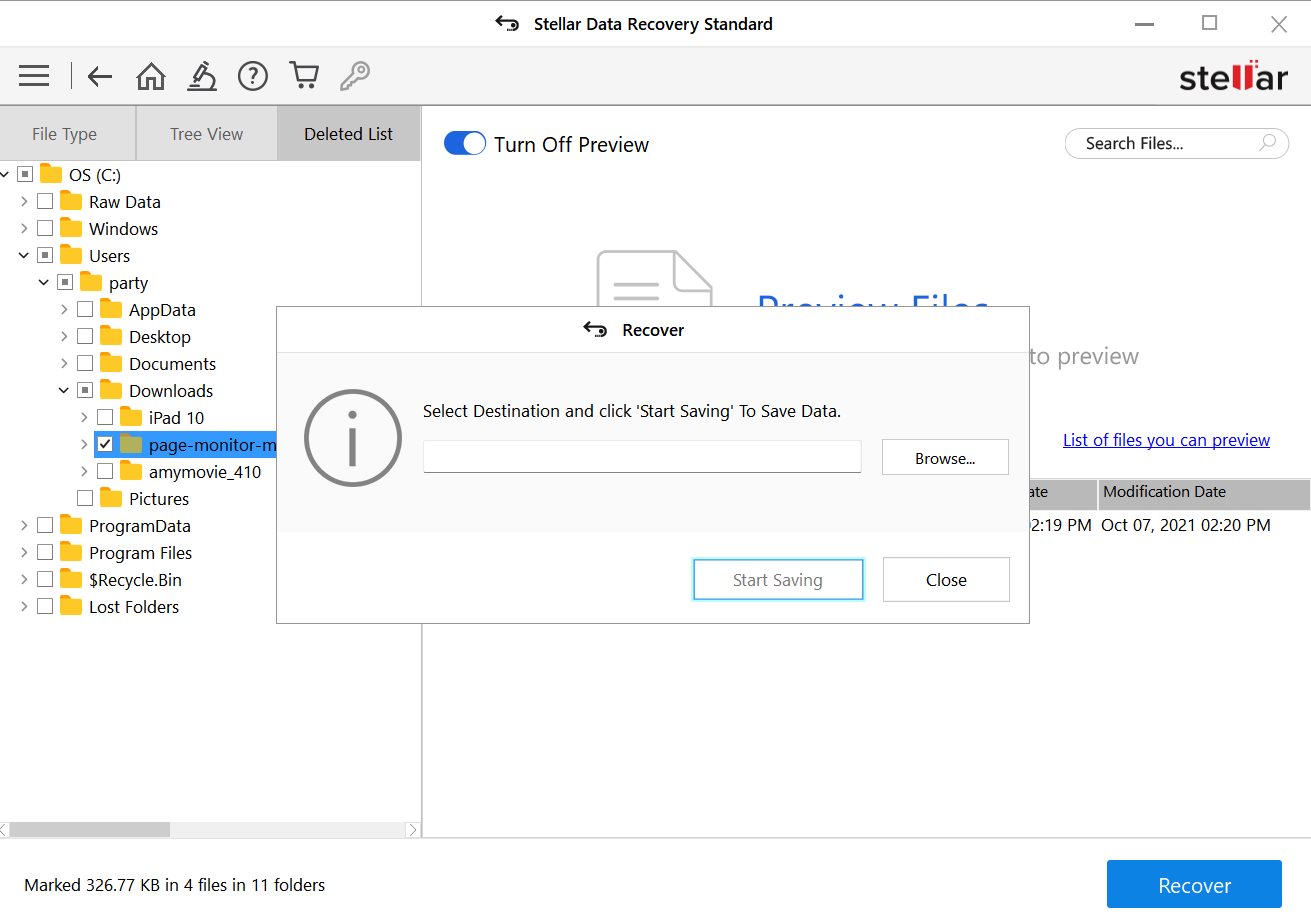1311x918 pixels.
Task: Click the Lost Folders folder icon
Action: click(x=71, y=606)
